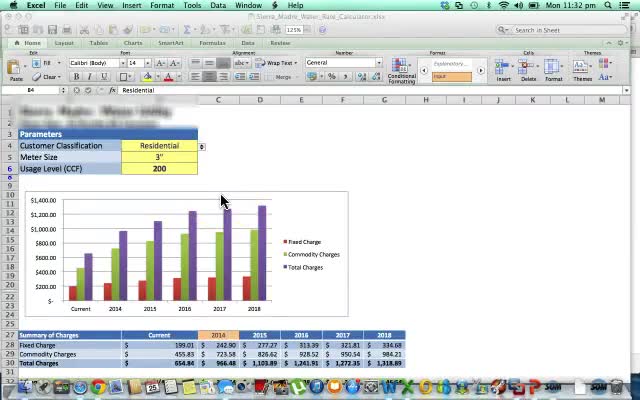The image size is (640, 400).
Task: Click the Fill Color paint bucket
Action: coord(148,77)
